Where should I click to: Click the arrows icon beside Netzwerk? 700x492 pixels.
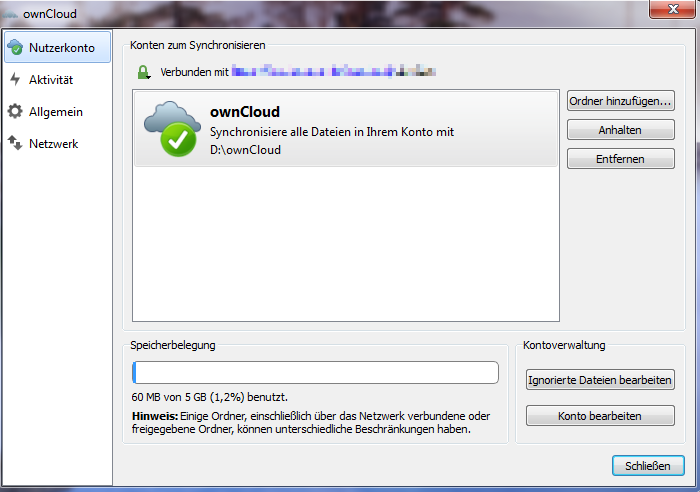[15, 143]
